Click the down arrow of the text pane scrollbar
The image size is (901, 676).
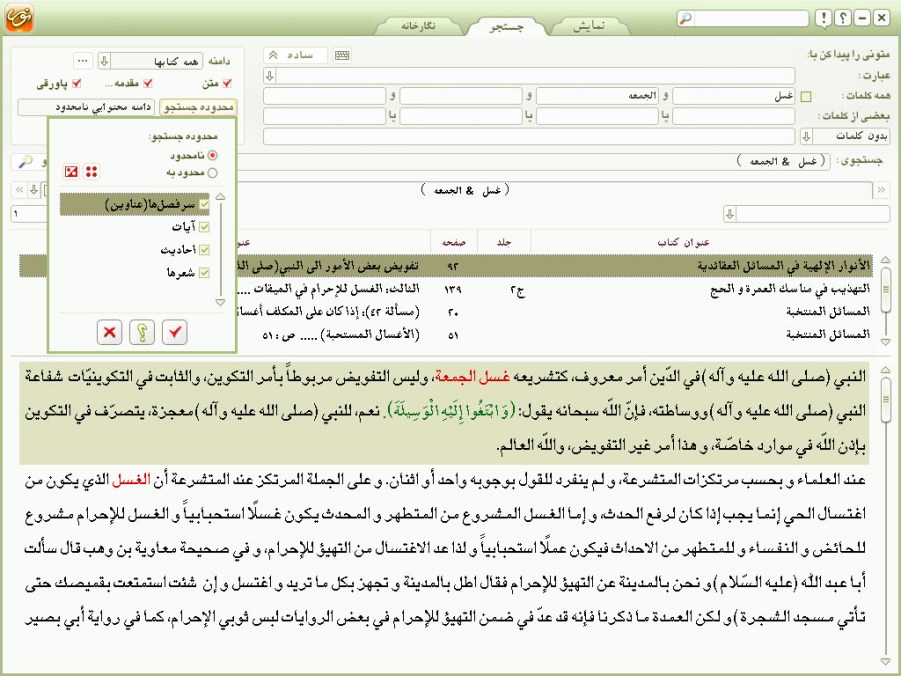click(885, 662)
